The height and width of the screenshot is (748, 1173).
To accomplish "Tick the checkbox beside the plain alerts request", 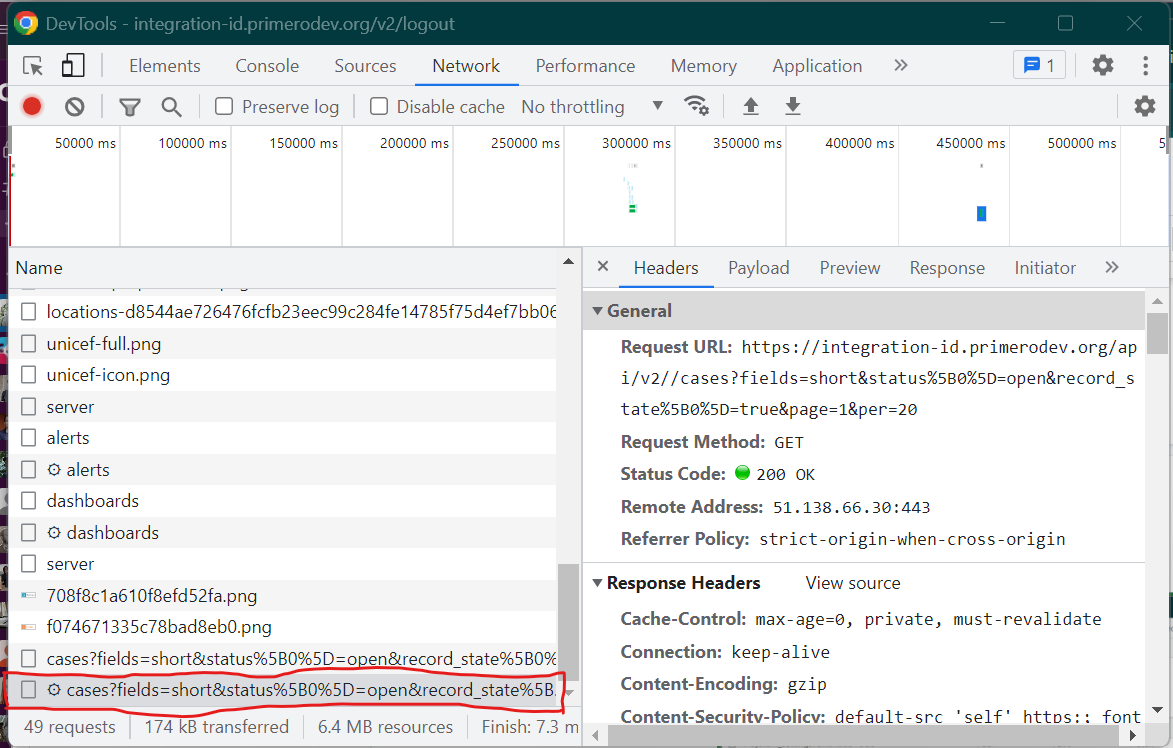I will (x=28, y=438).
